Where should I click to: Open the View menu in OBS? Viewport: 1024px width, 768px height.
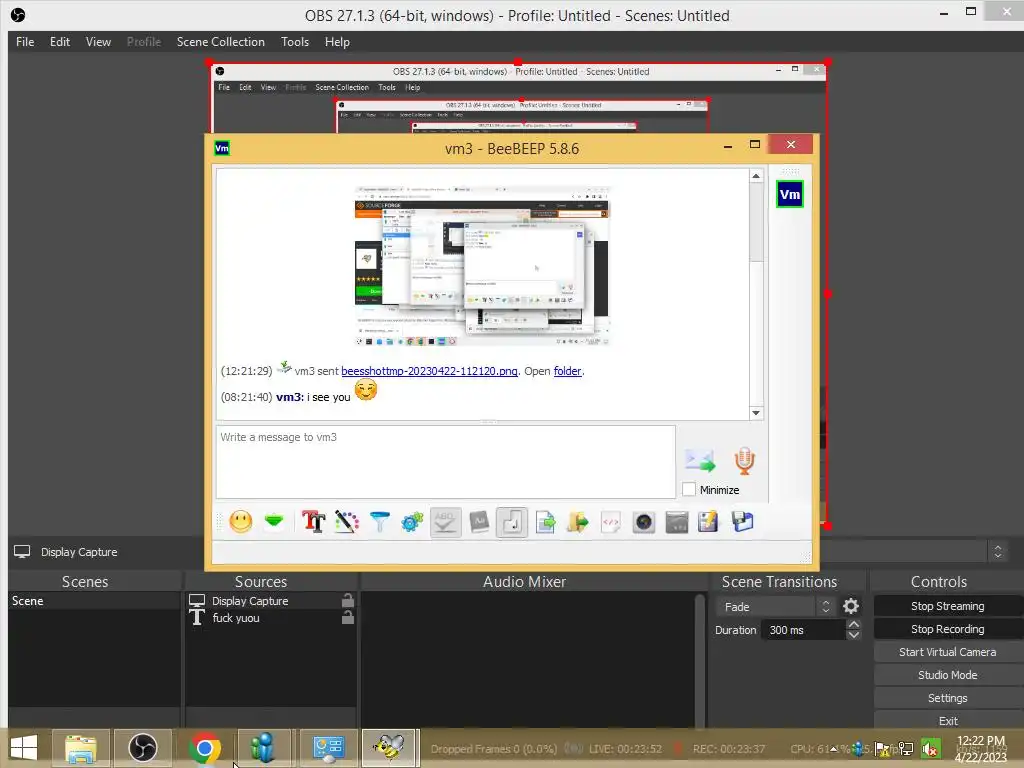98,42
